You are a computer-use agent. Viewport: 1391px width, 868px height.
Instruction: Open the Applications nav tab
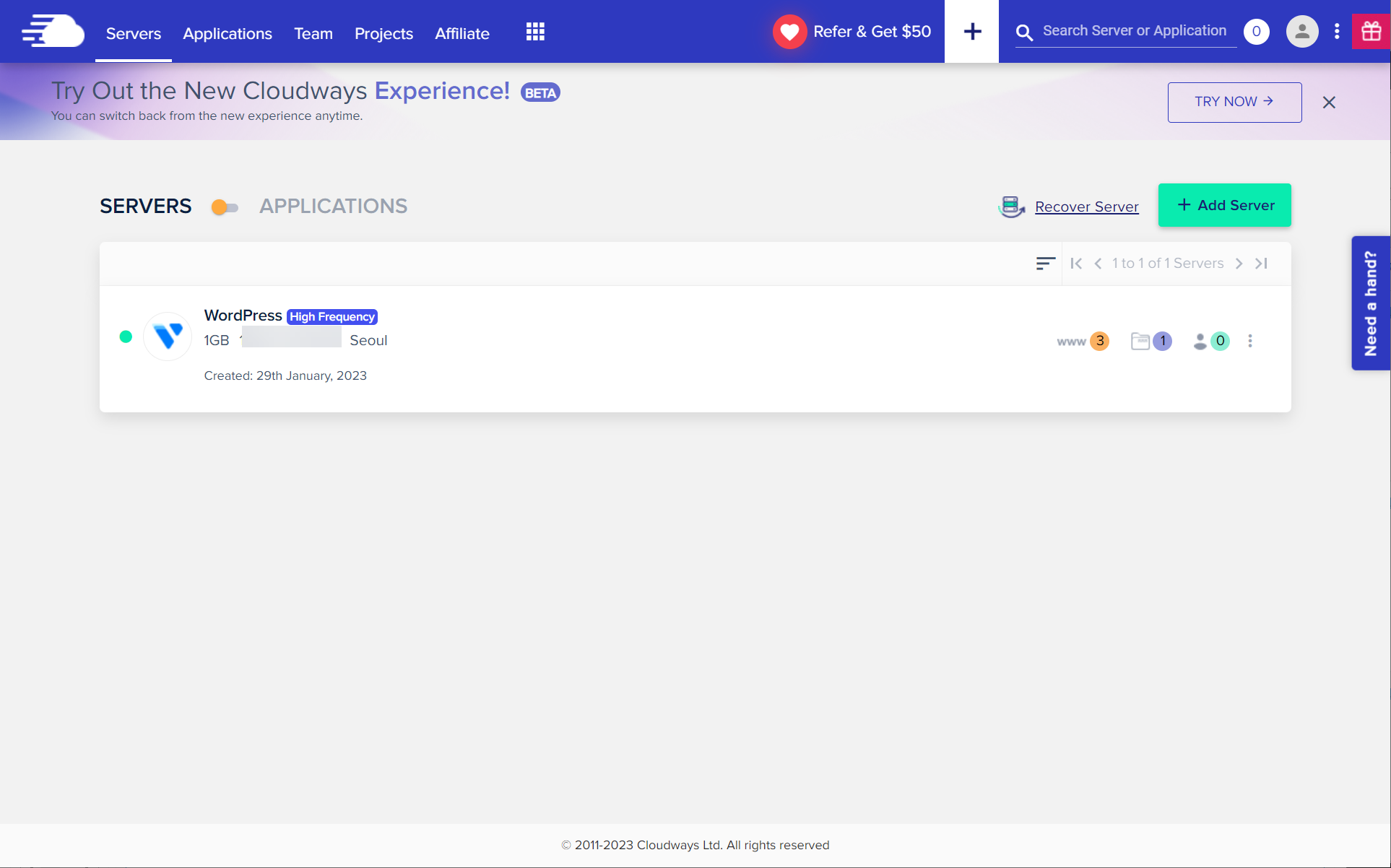(227, 33)
